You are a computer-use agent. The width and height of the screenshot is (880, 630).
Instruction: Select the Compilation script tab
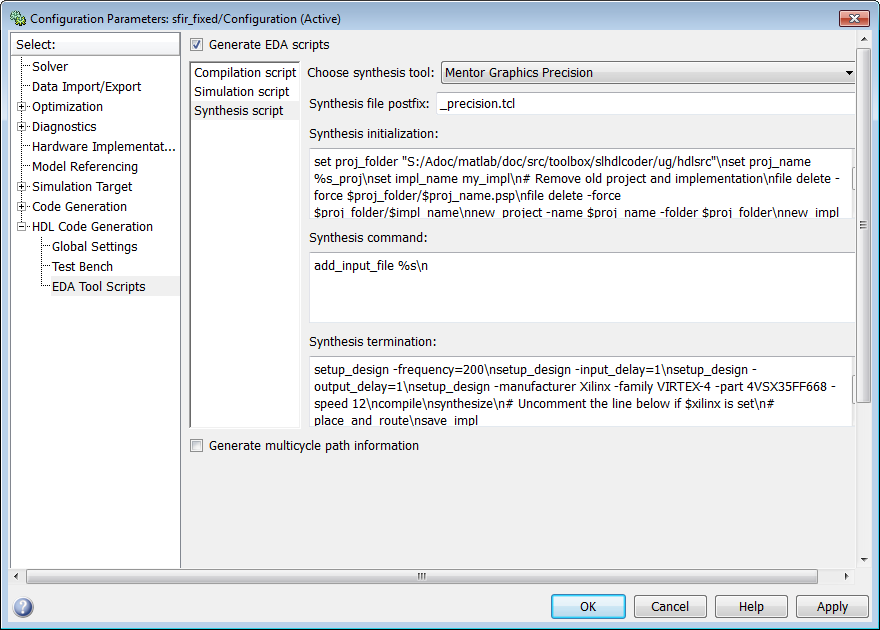245,73
